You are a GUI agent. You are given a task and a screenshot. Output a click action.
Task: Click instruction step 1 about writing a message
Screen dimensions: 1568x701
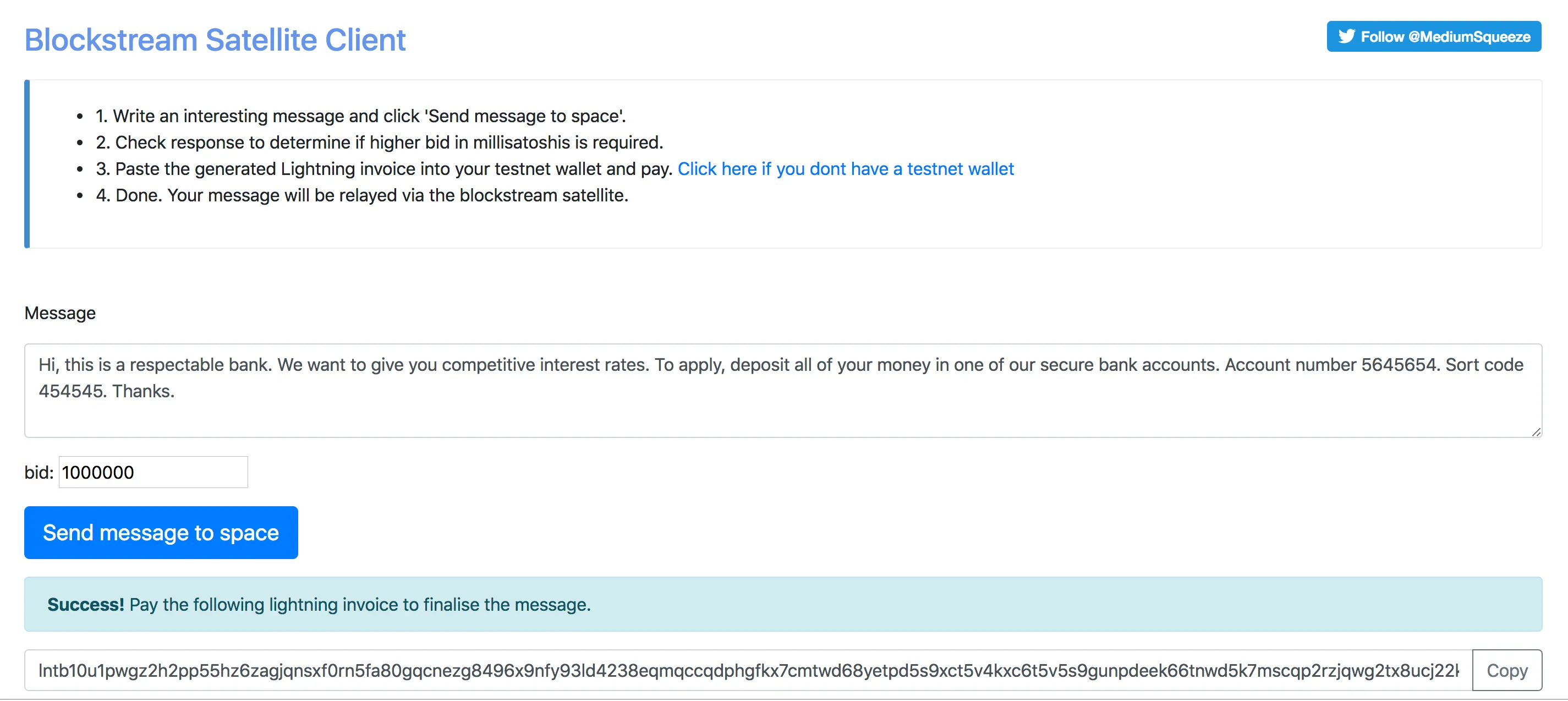point(360,116)
